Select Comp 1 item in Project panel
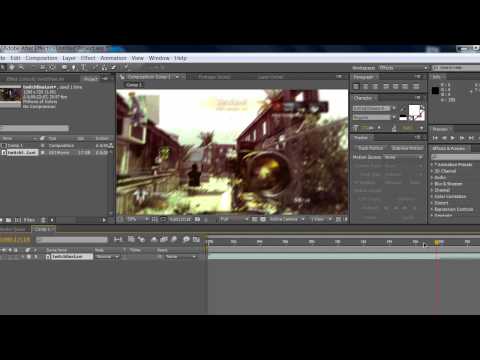This screenshot has height=360, width=480. click(15, 146)
